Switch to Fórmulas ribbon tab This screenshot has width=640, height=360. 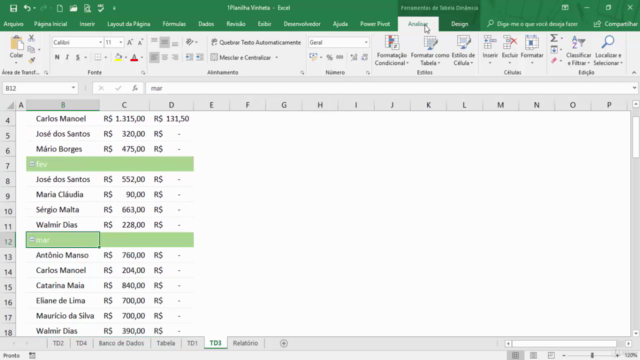tap(174, 24)
